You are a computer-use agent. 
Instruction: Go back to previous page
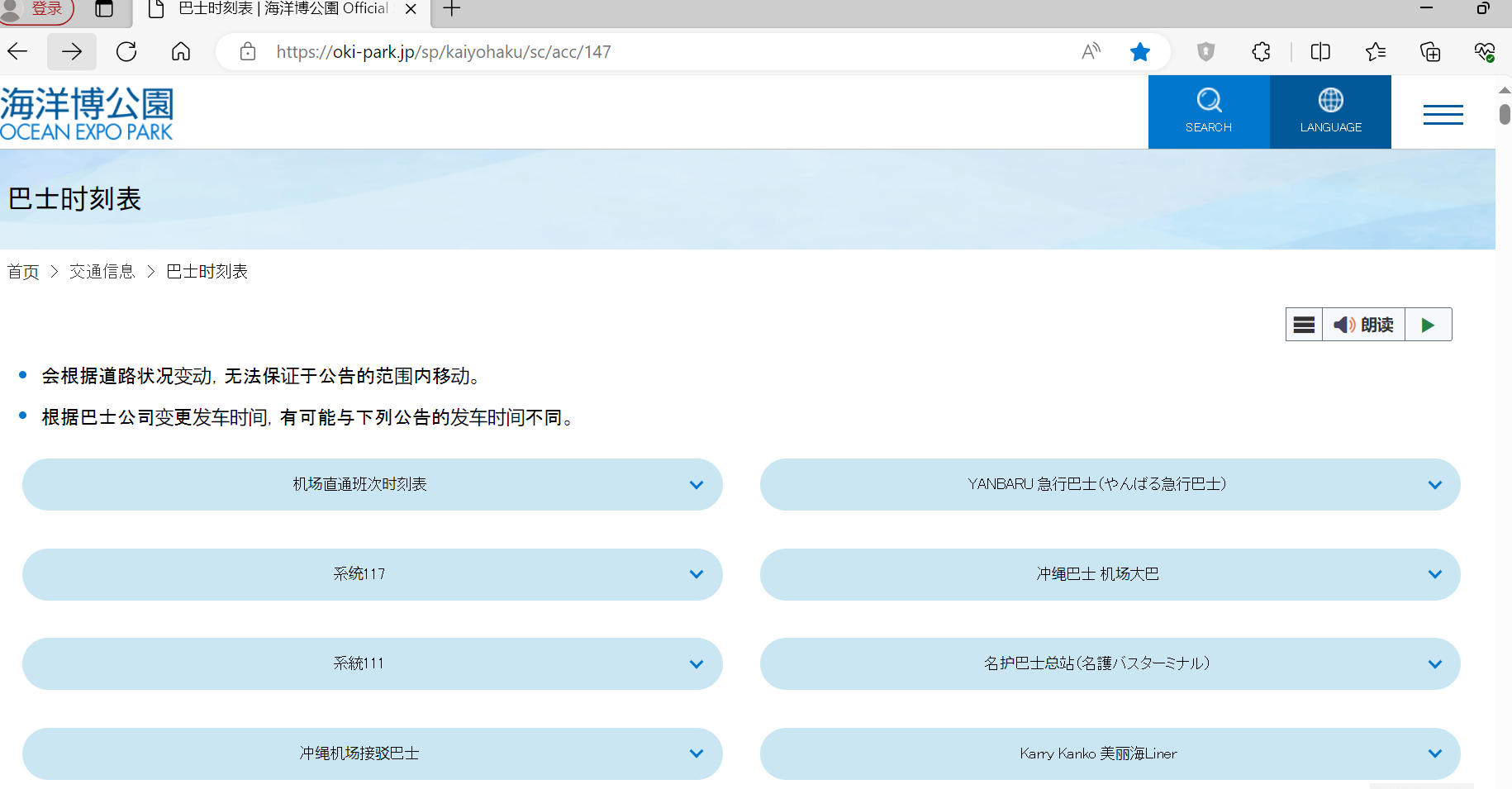point(18,52)
